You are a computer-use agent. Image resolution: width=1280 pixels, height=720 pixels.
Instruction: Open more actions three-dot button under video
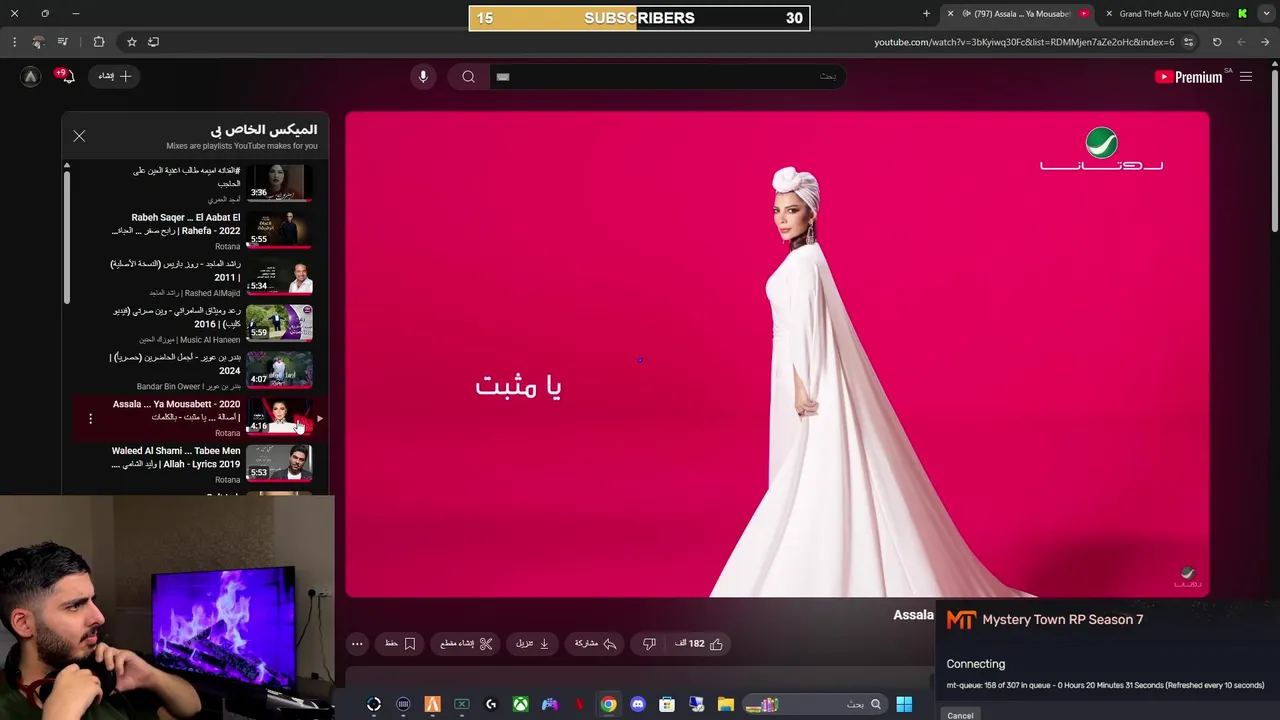click(x=357, y=644)
